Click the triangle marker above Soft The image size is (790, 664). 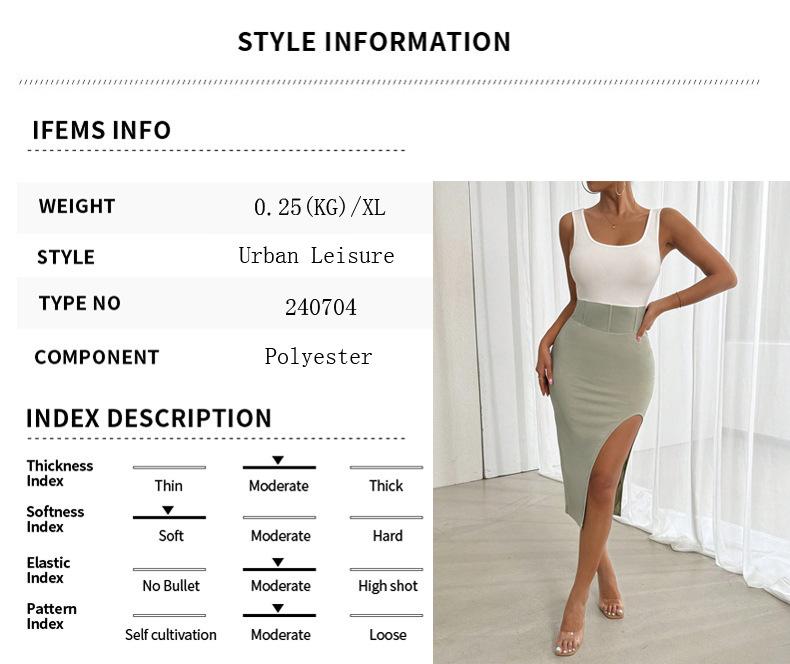pos(168,510)
